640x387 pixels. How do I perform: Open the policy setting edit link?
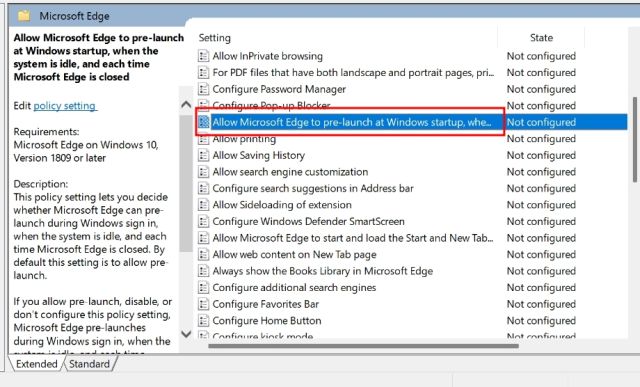pyautogui.click(x=65, y=106)
